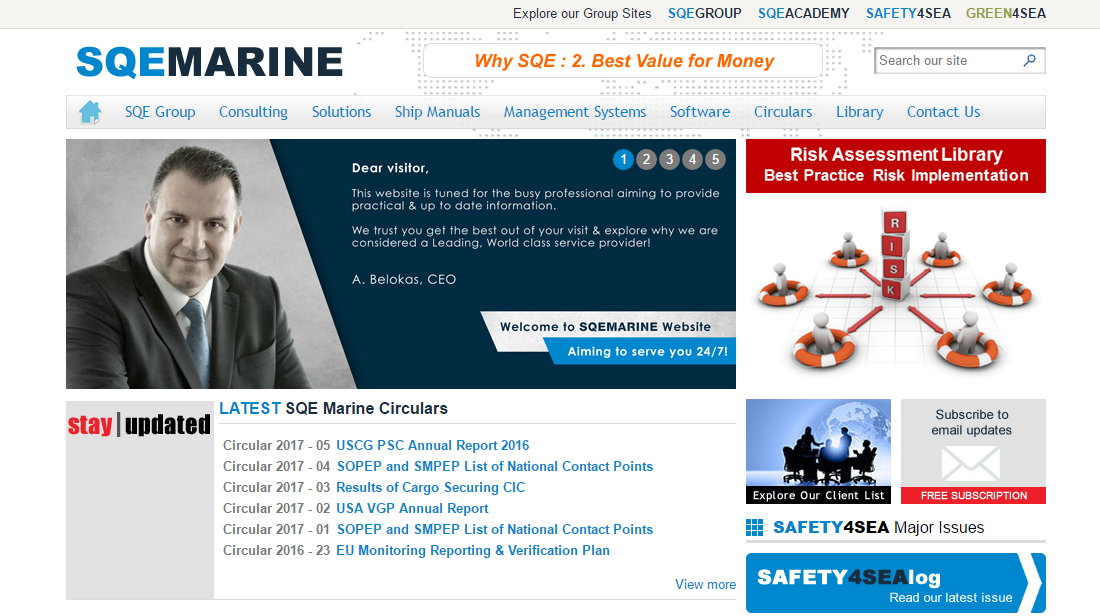Click the envelope subscription icon
The width and height of the screenshot is (1100, 616).
pos(971,463)
